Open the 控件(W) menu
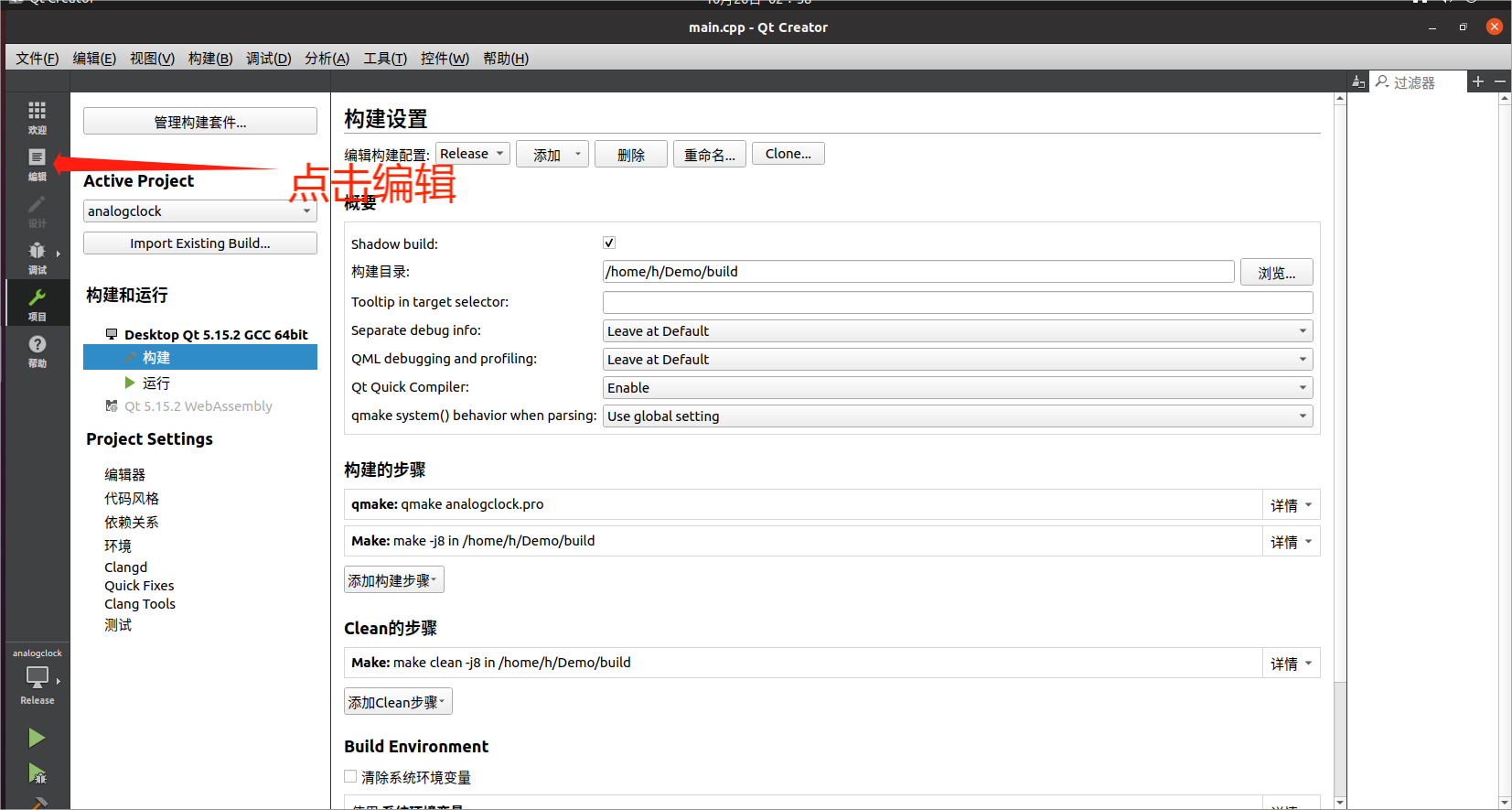 tap(445, 59)
